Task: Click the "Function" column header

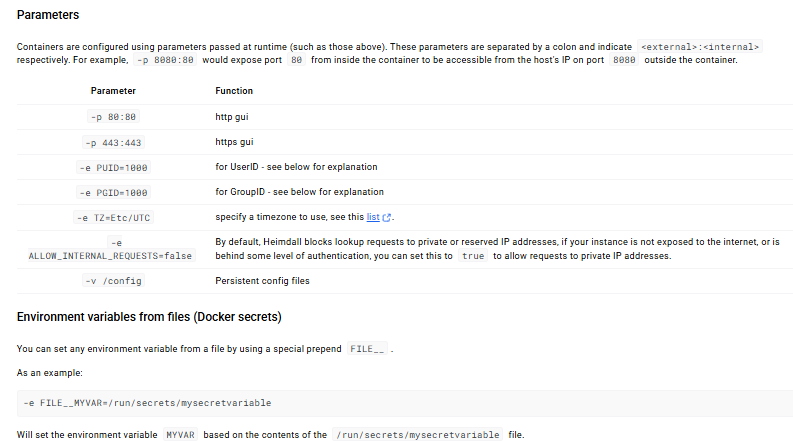Action: click(234, 91)
